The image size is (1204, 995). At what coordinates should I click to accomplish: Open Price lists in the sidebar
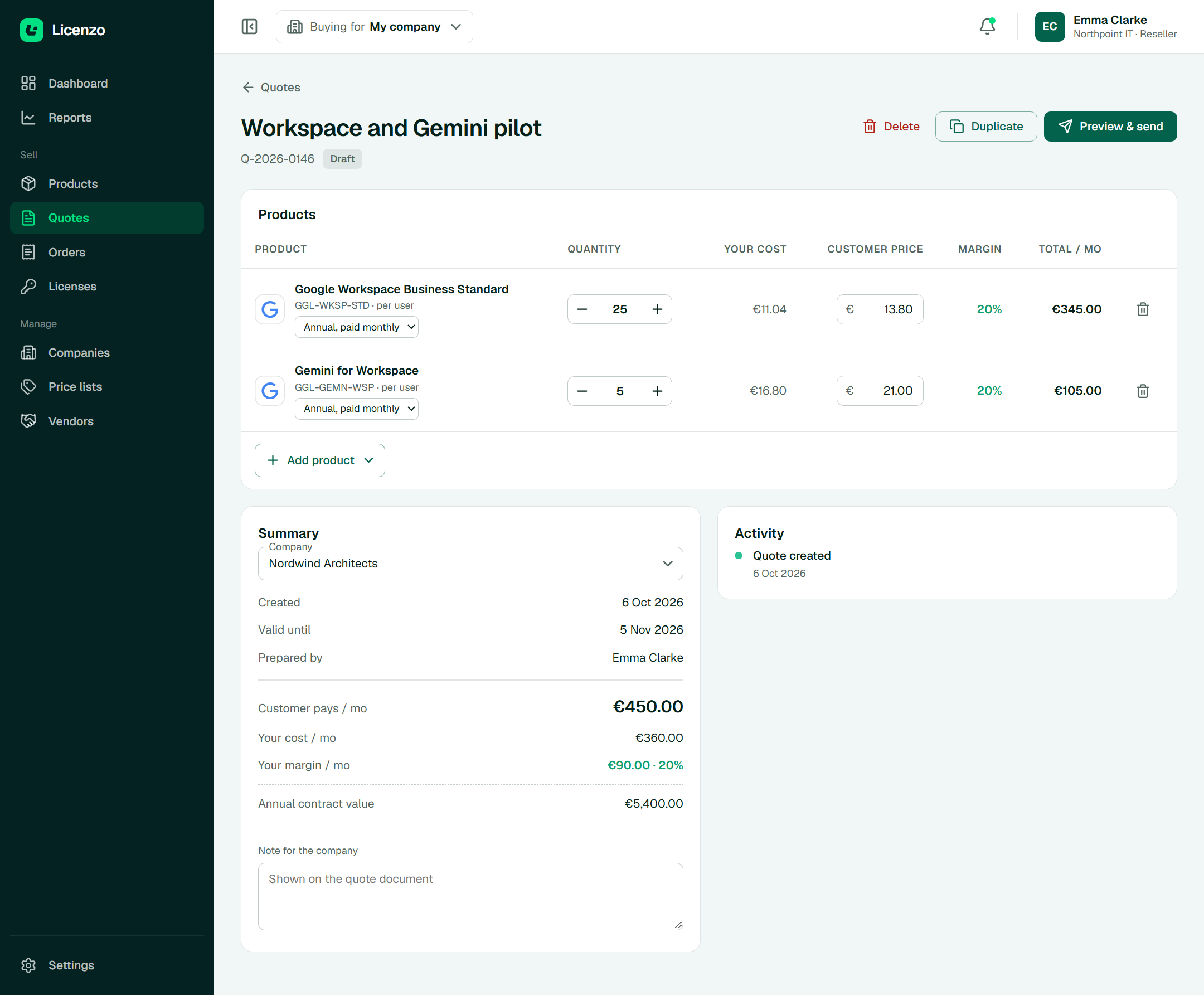pos(106,386)
